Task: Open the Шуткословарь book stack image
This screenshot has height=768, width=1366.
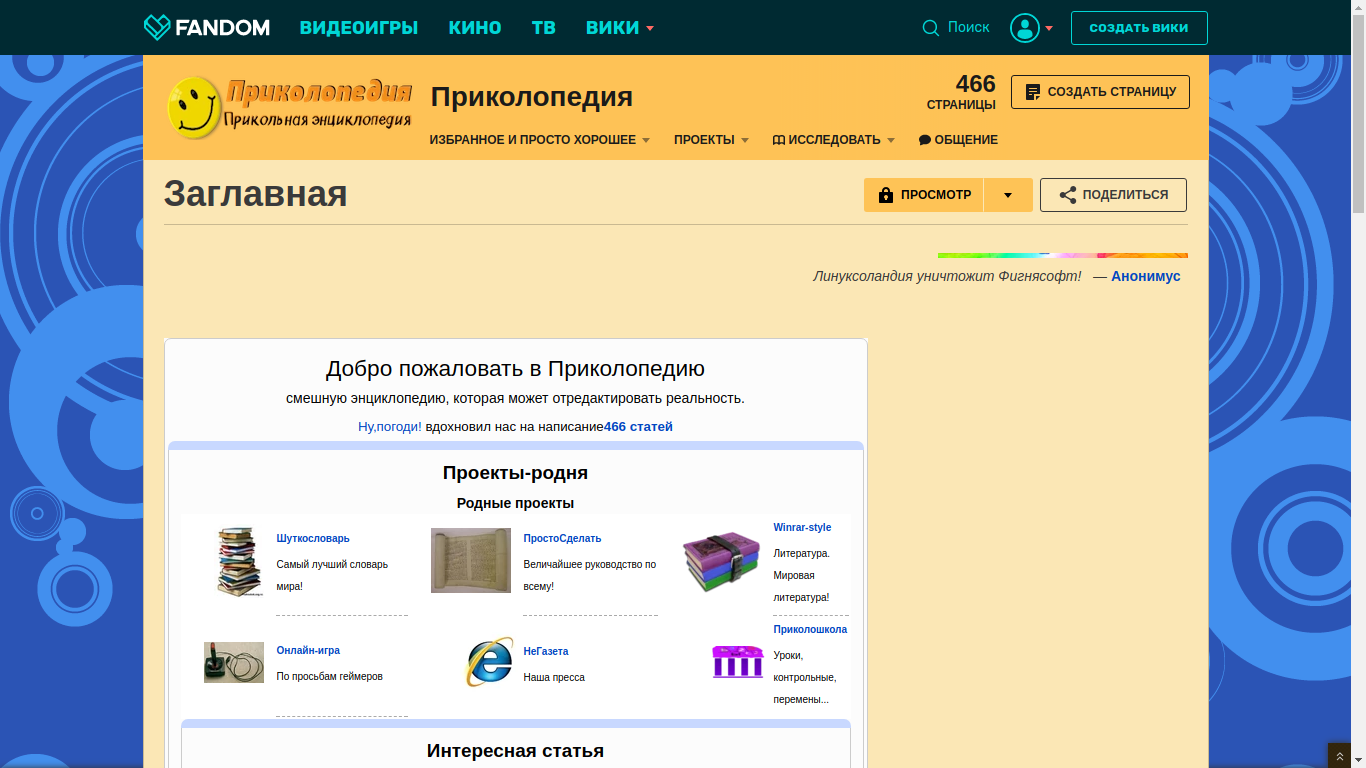Action: pyautogui.click(x=239, y=561)
